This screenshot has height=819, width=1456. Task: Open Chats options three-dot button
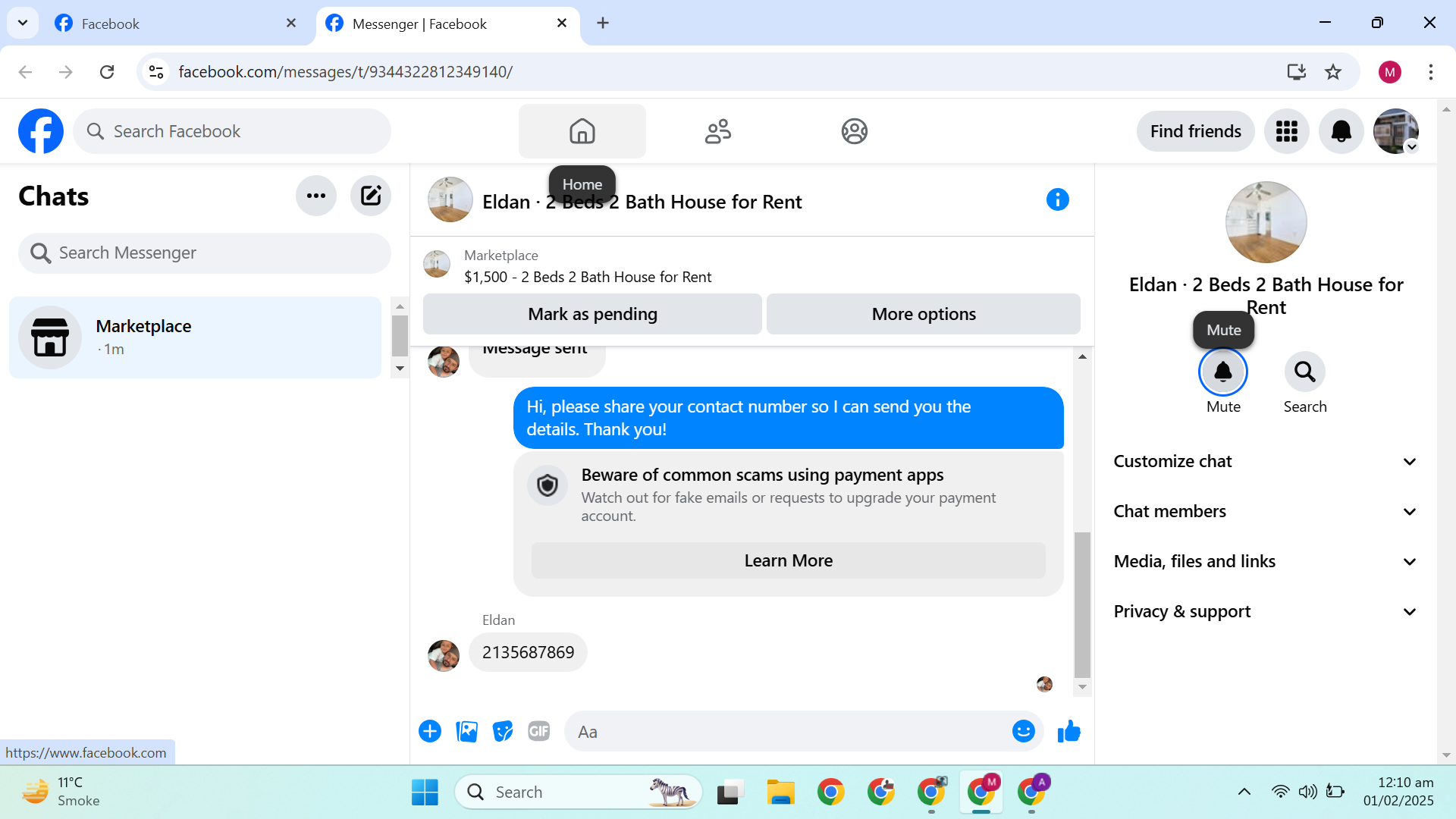click(316, 196)
